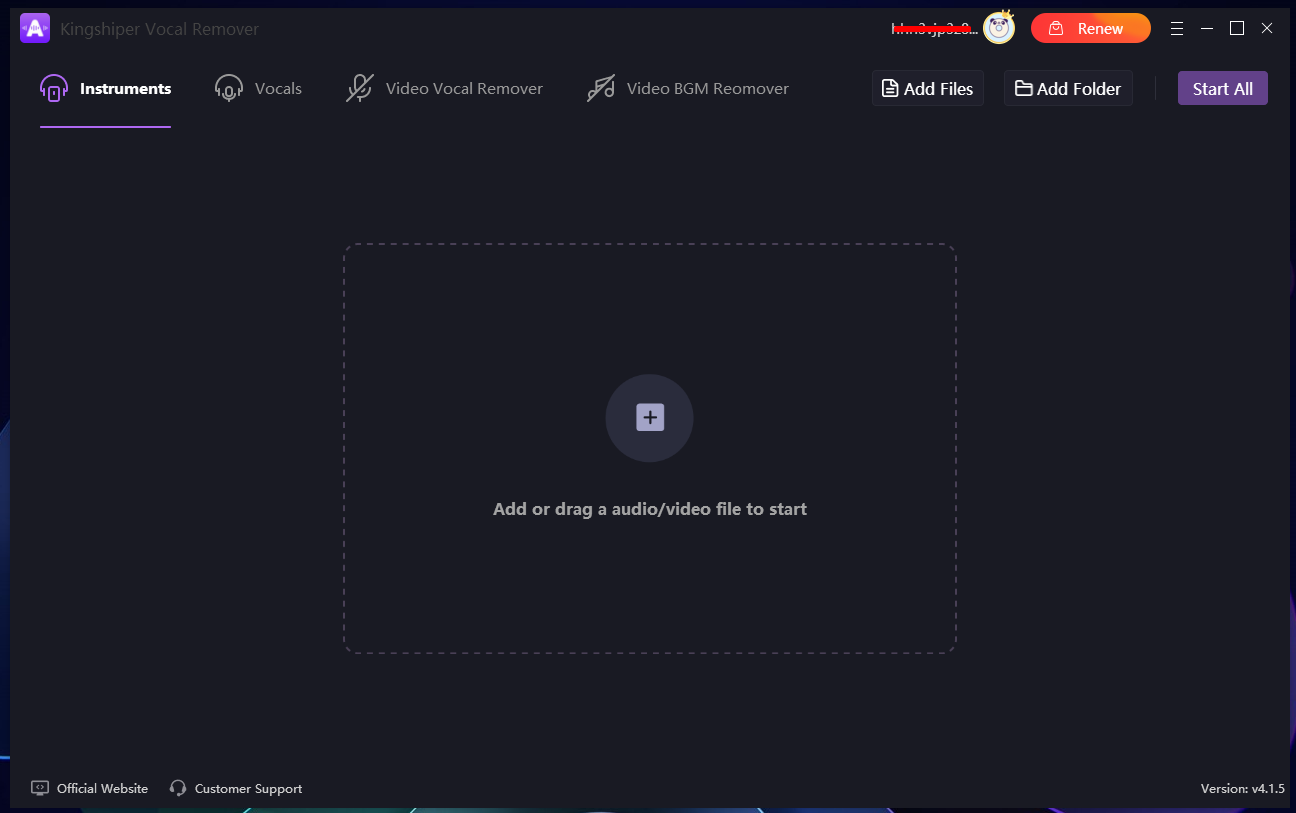
Task: Select the Vocals microphone icon
Action: click(229, 88)
